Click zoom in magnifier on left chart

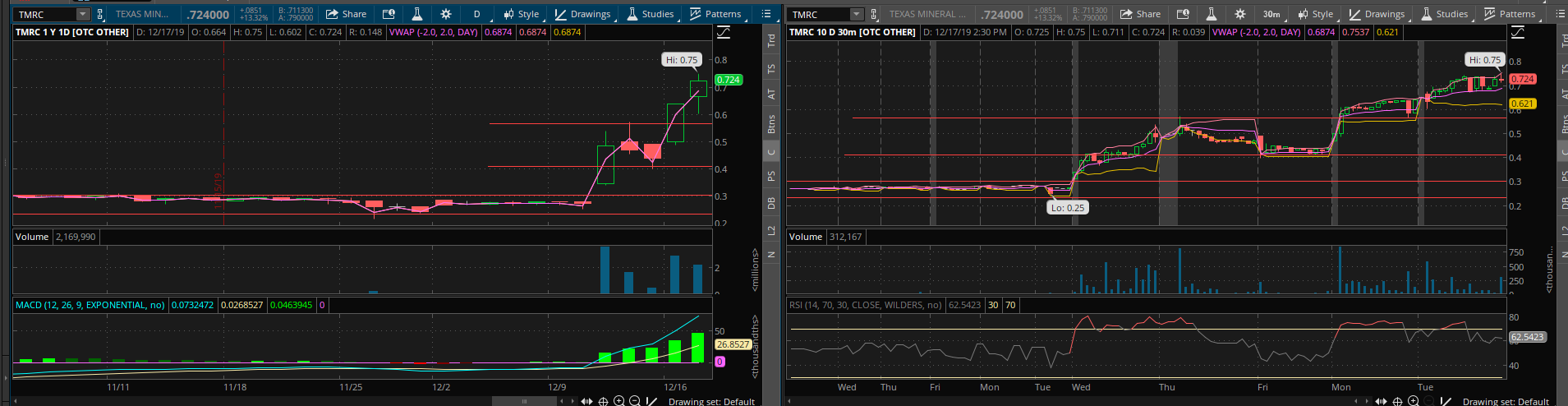tap(619, 401)
